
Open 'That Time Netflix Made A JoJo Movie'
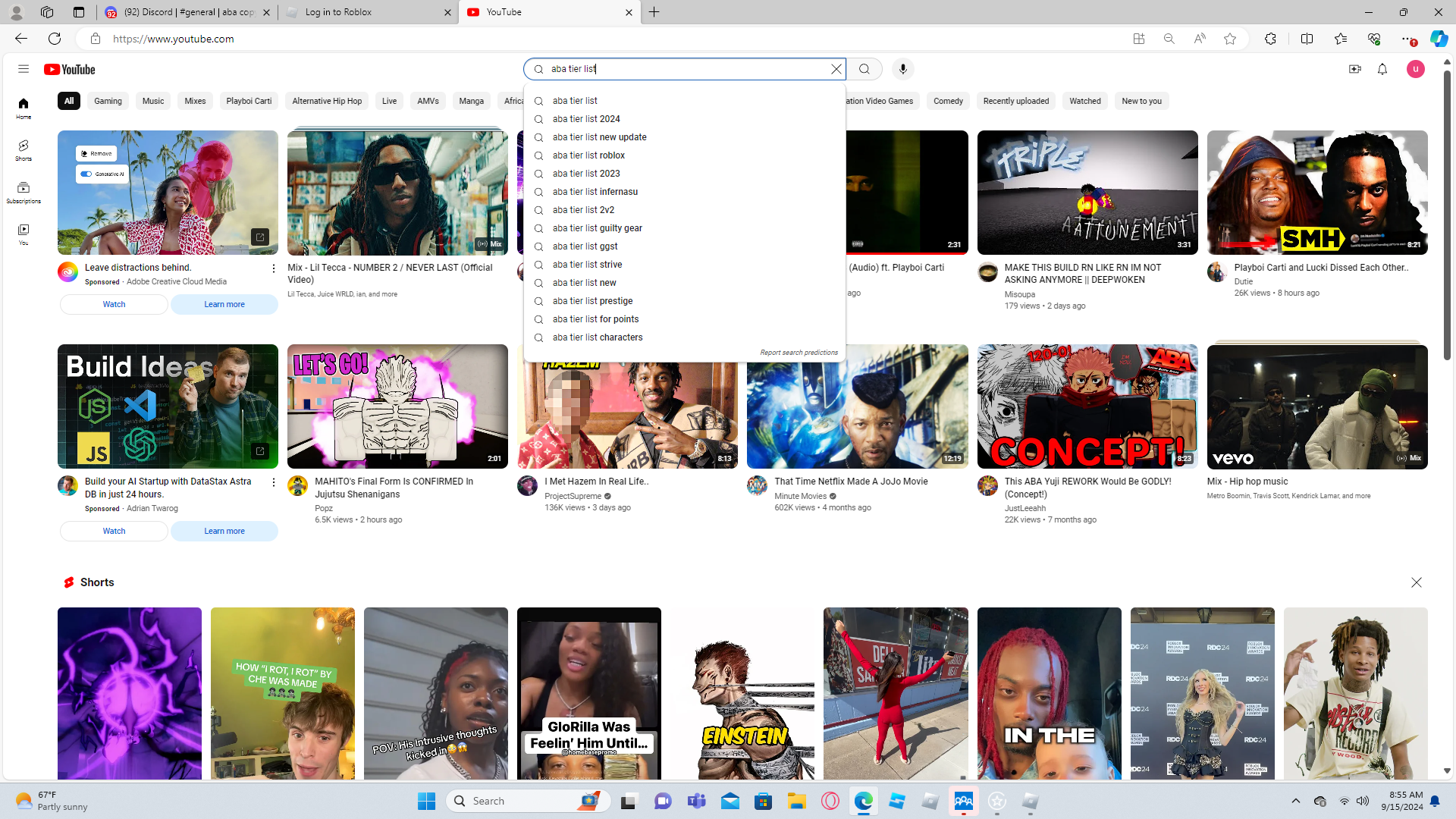coord(851,482)
